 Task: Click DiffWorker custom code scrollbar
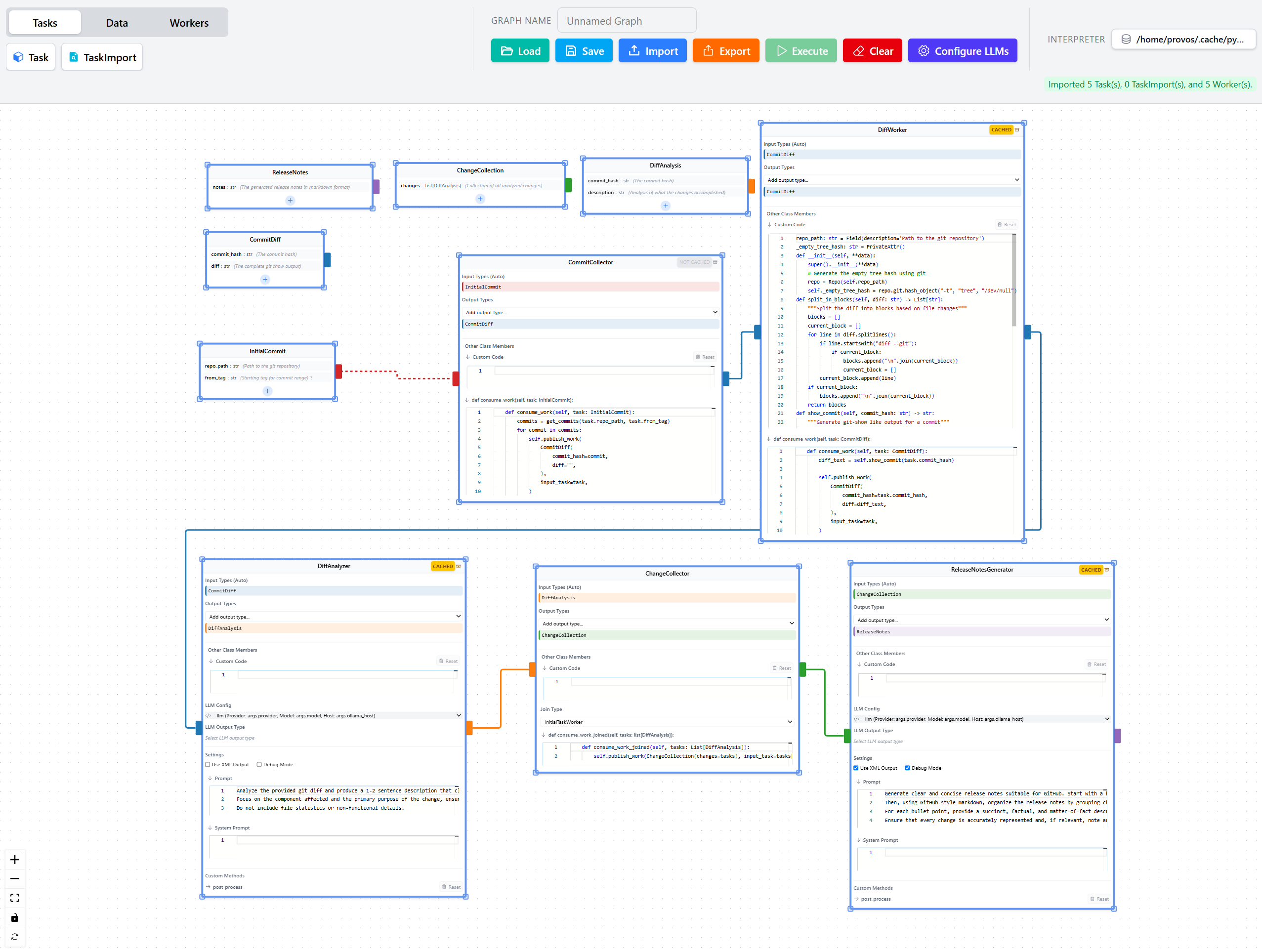[1015, 281]
